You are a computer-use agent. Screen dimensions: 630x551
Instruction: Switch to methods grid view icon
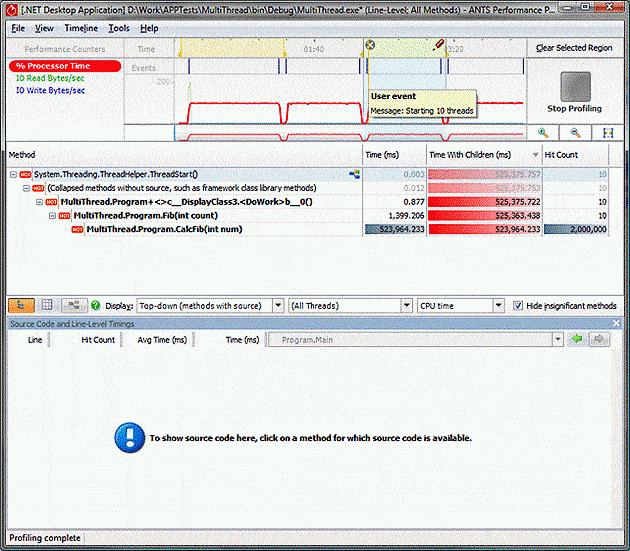tap(47, 305)
